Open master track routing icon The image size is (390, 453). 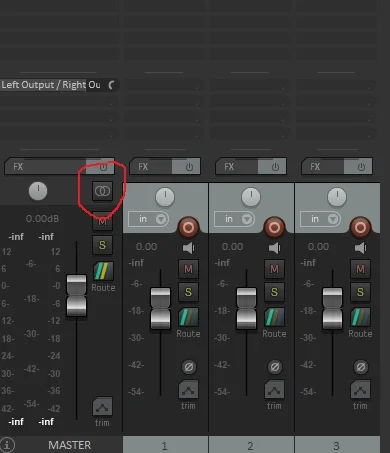[x=103, y=271]
